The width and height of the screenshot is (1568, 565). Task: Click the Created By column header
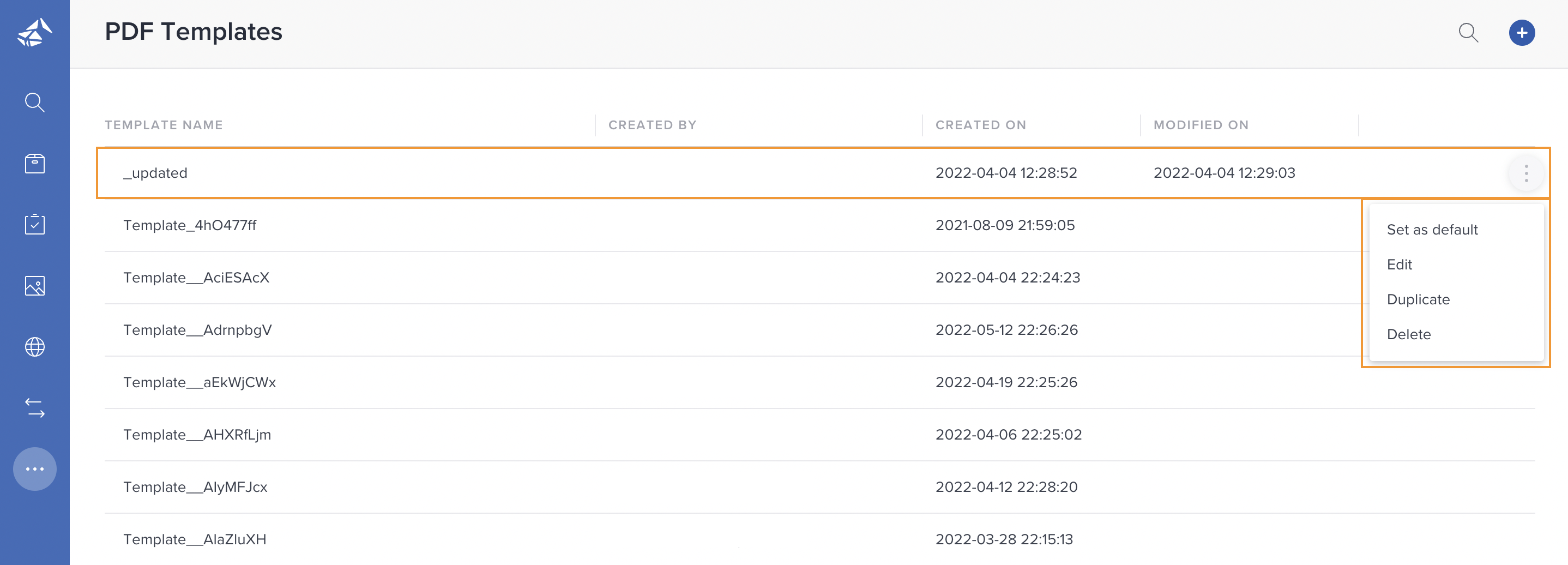652,125
